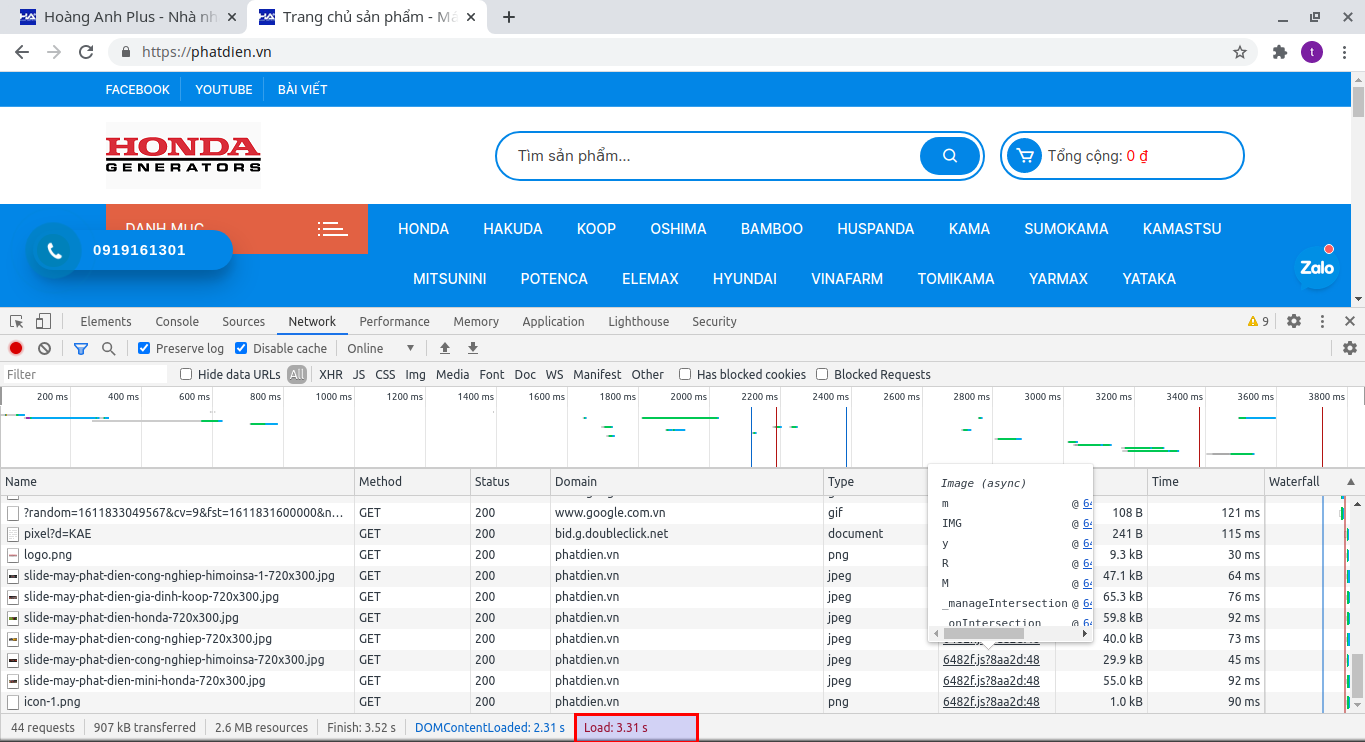Click the import HAR file upload icon

pos(445,348)
